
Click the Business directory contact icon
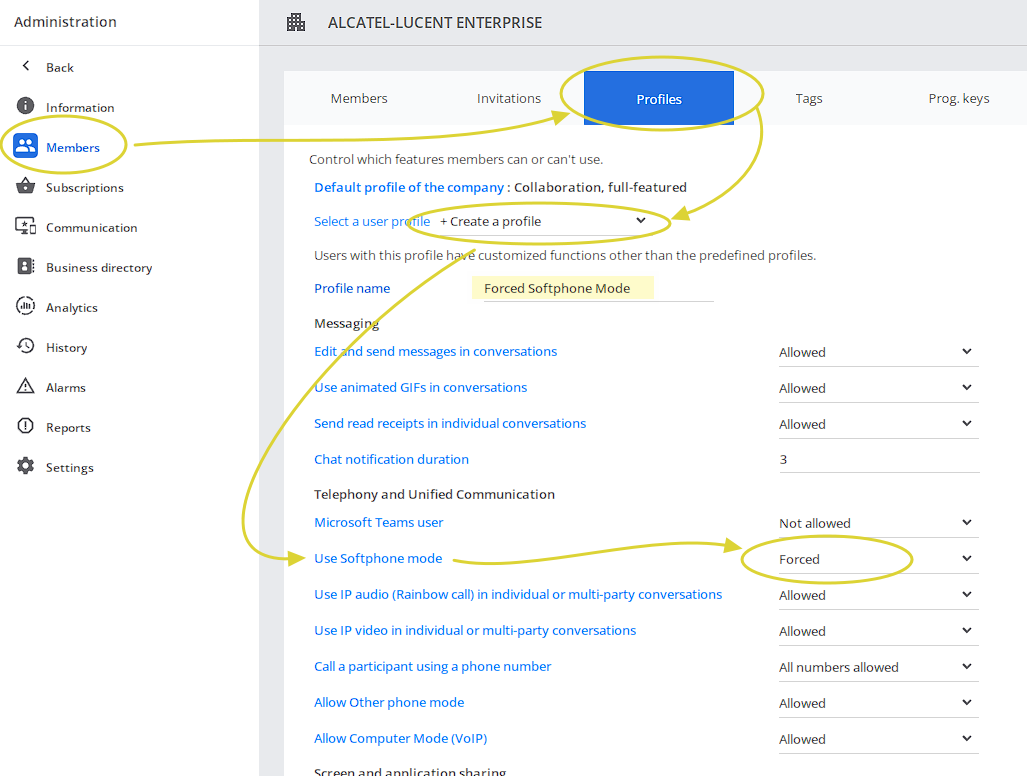pos(26,266)
